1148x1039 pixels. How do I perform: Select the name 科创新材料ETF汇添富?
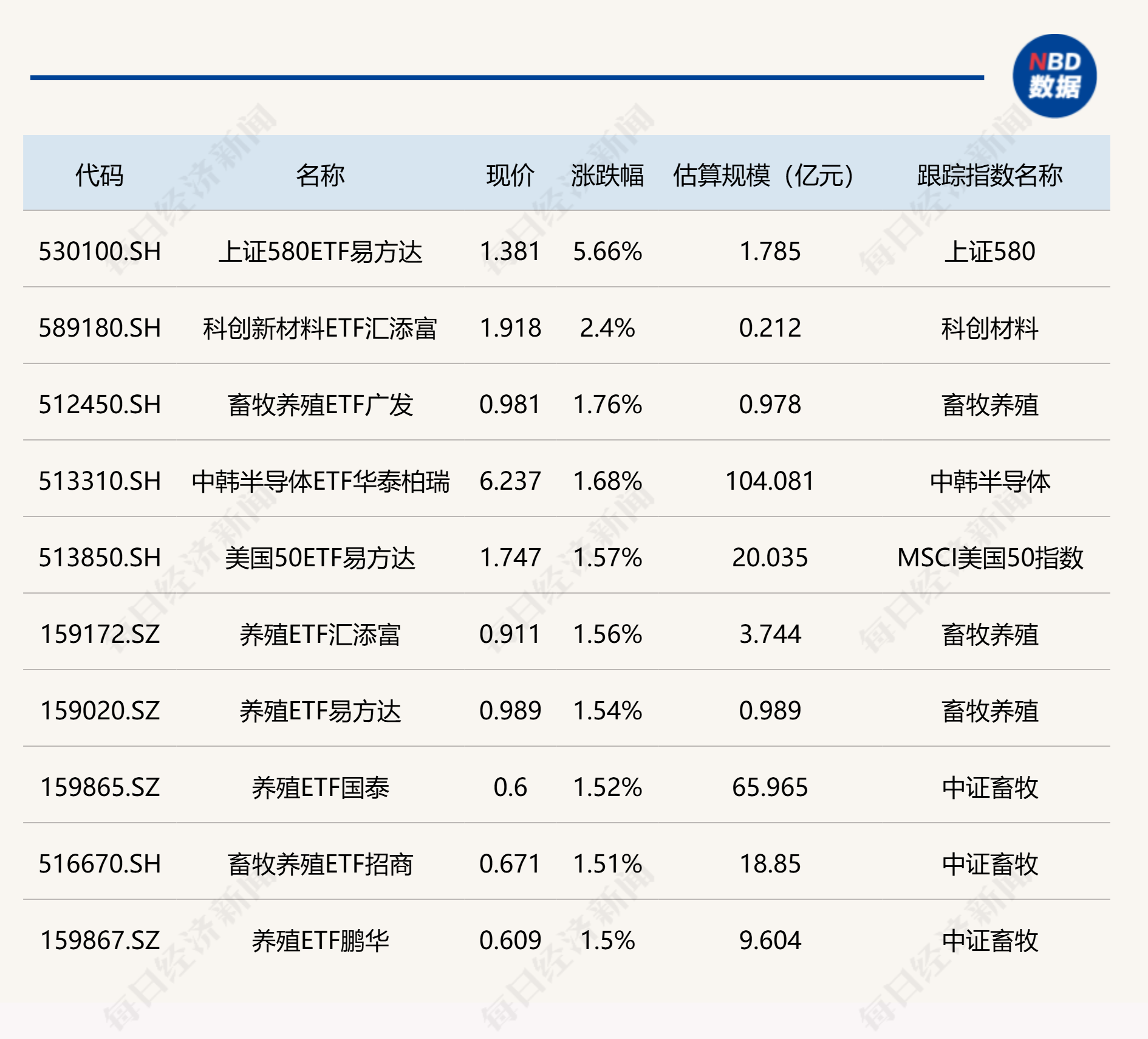pos(320,328)
